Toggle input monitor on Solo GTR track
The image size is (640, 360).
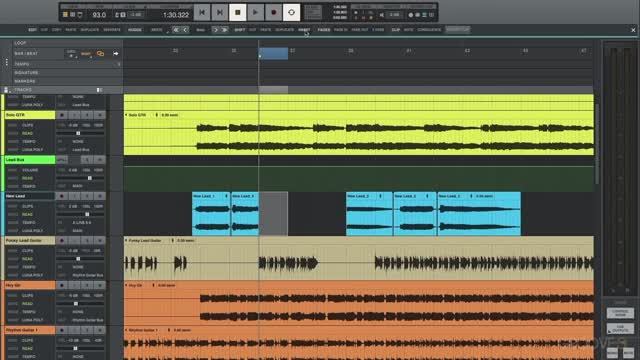(x=74, y=115)
